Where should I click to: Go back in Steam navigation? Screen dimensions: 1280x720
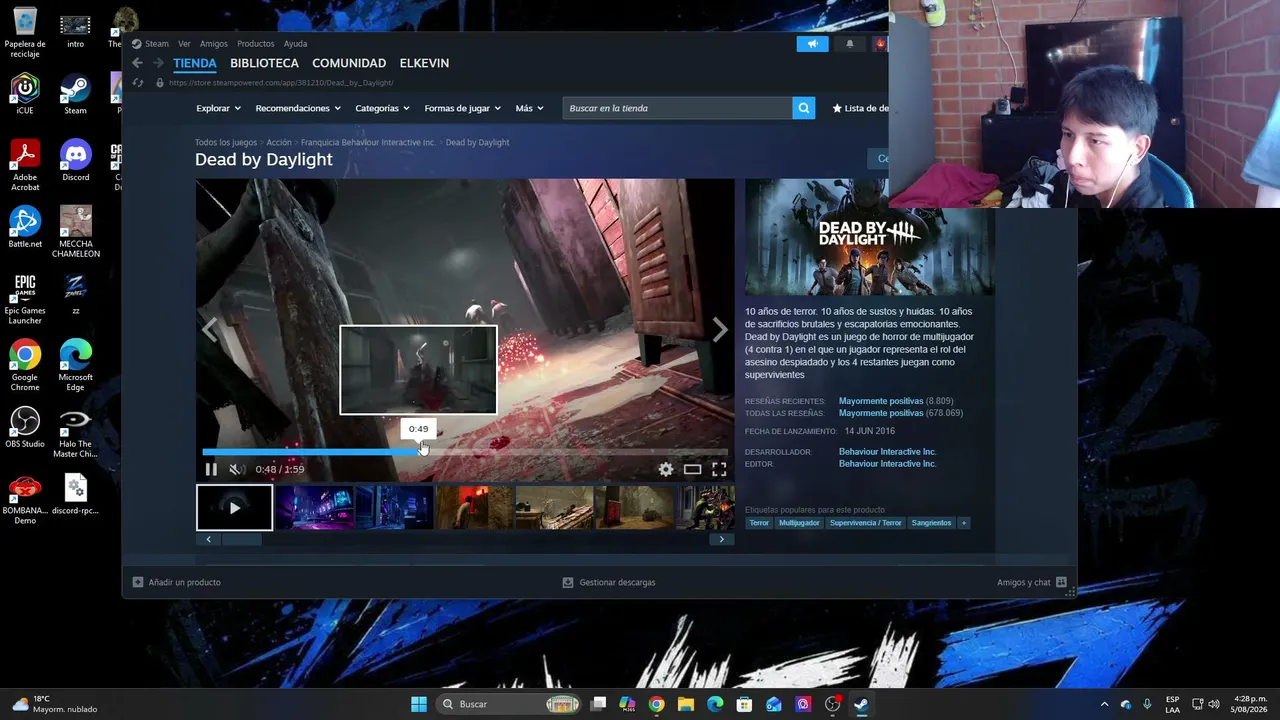click(138, 63)
